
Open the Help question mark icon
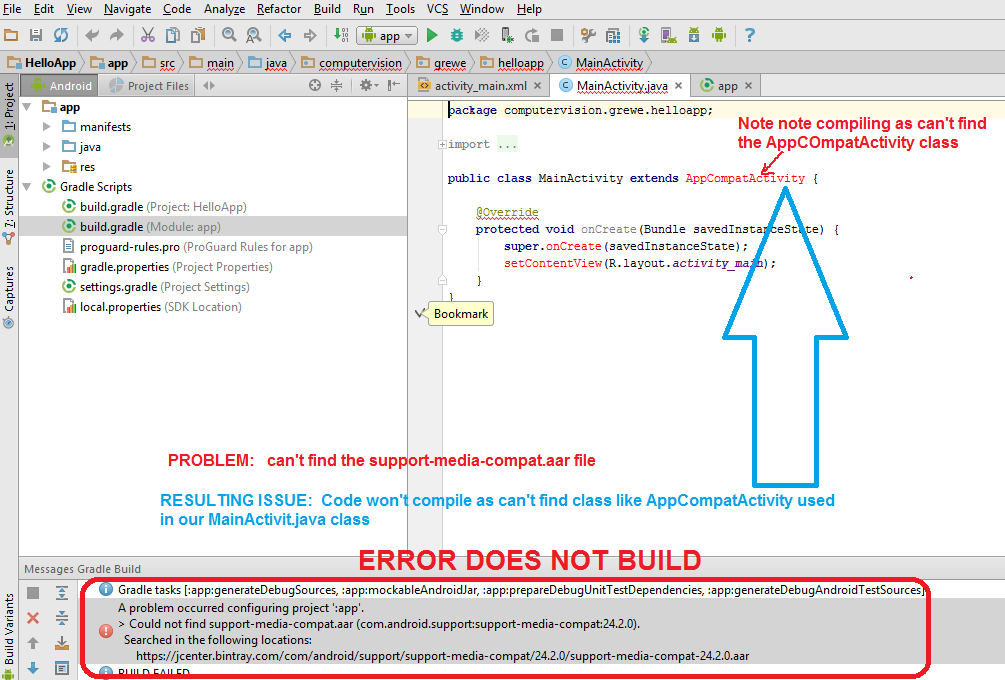(x=749, y=35)
